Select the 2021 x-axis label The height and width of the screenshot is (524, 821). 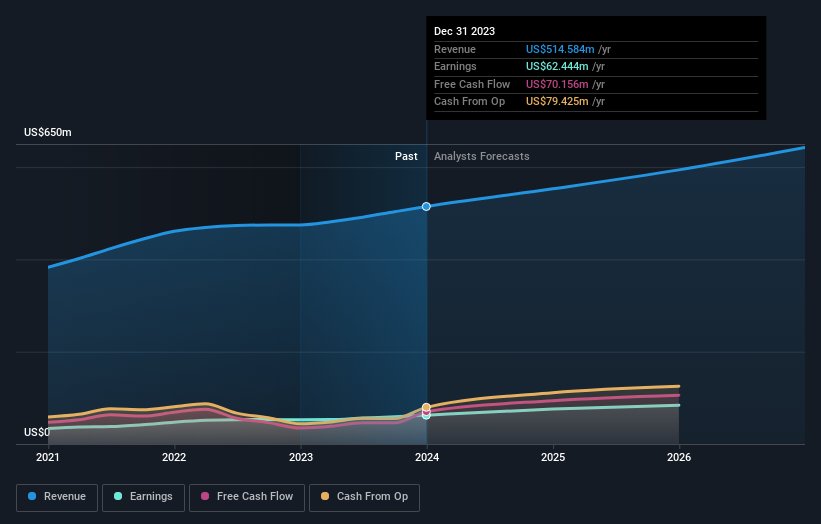click(x=48, y=457)
